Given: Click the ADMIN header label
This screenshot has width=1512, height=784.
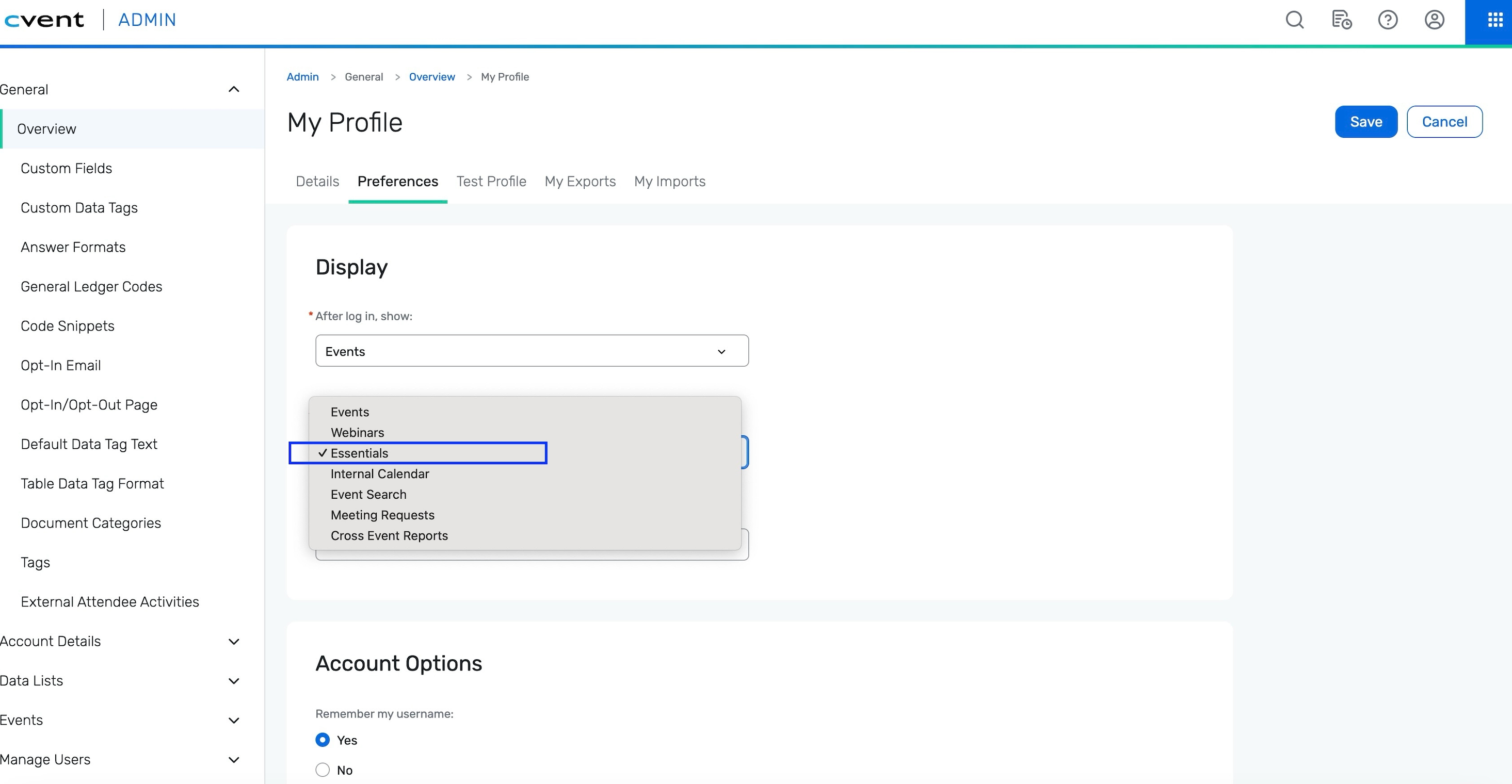Looking at the screenshot, I should 147,20.
